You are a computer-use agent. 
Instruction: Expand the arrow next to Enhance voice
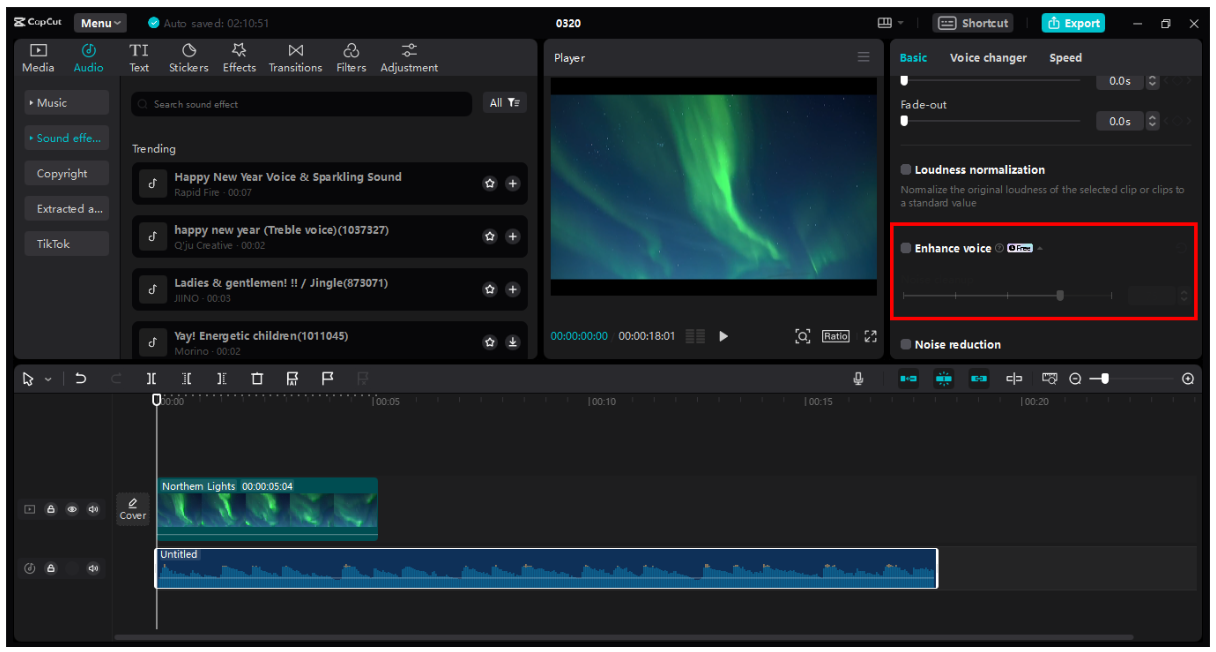click(x=1040, y=249)
